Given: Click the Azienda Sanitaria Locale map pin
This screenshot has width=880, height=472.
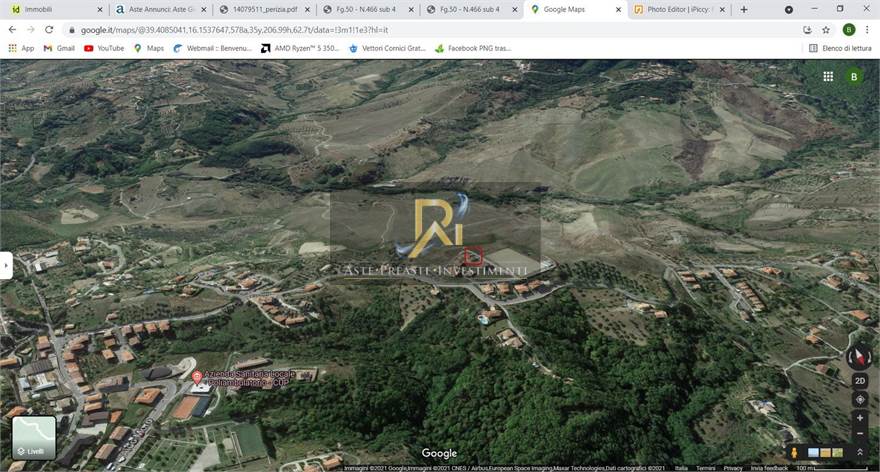Looking at the screenshot, I should 197,377.
